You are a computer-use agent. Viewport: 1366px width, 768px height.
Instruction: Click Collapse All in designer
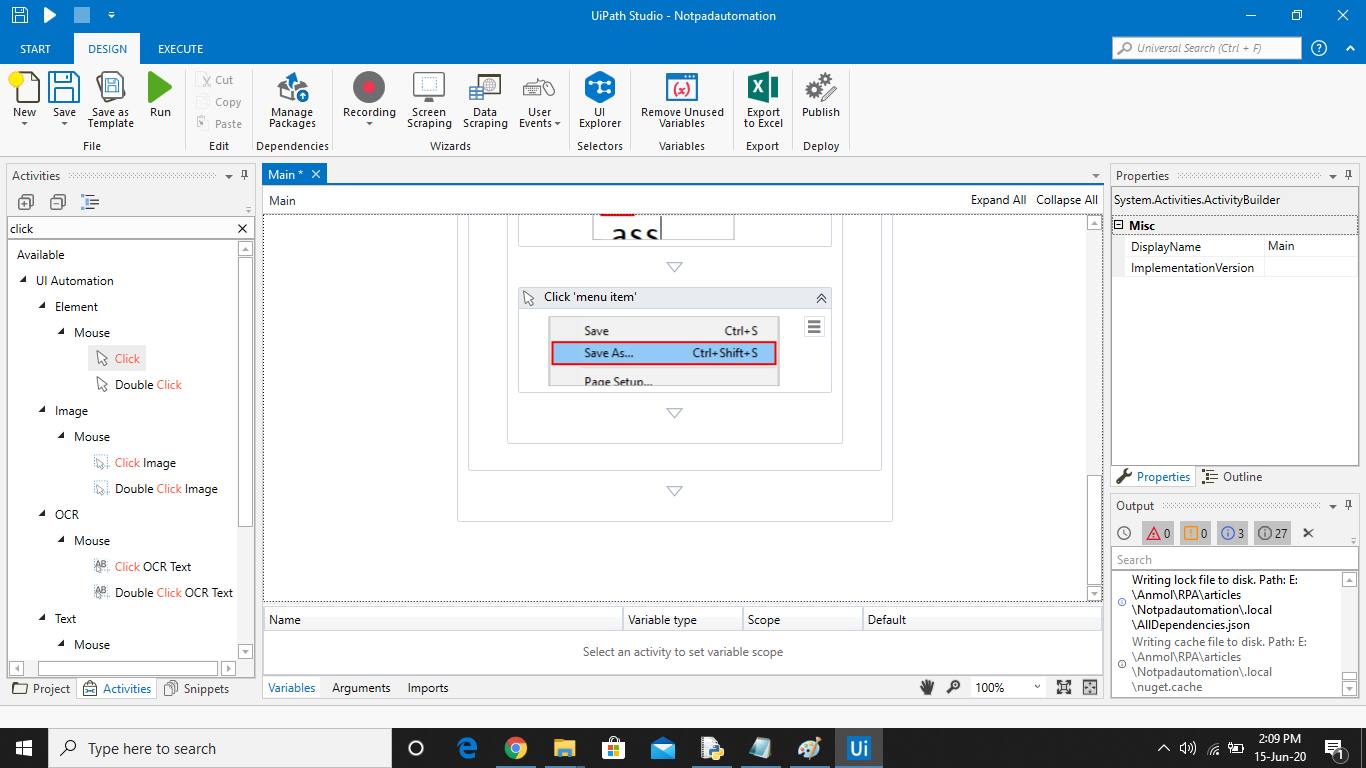1067,200
